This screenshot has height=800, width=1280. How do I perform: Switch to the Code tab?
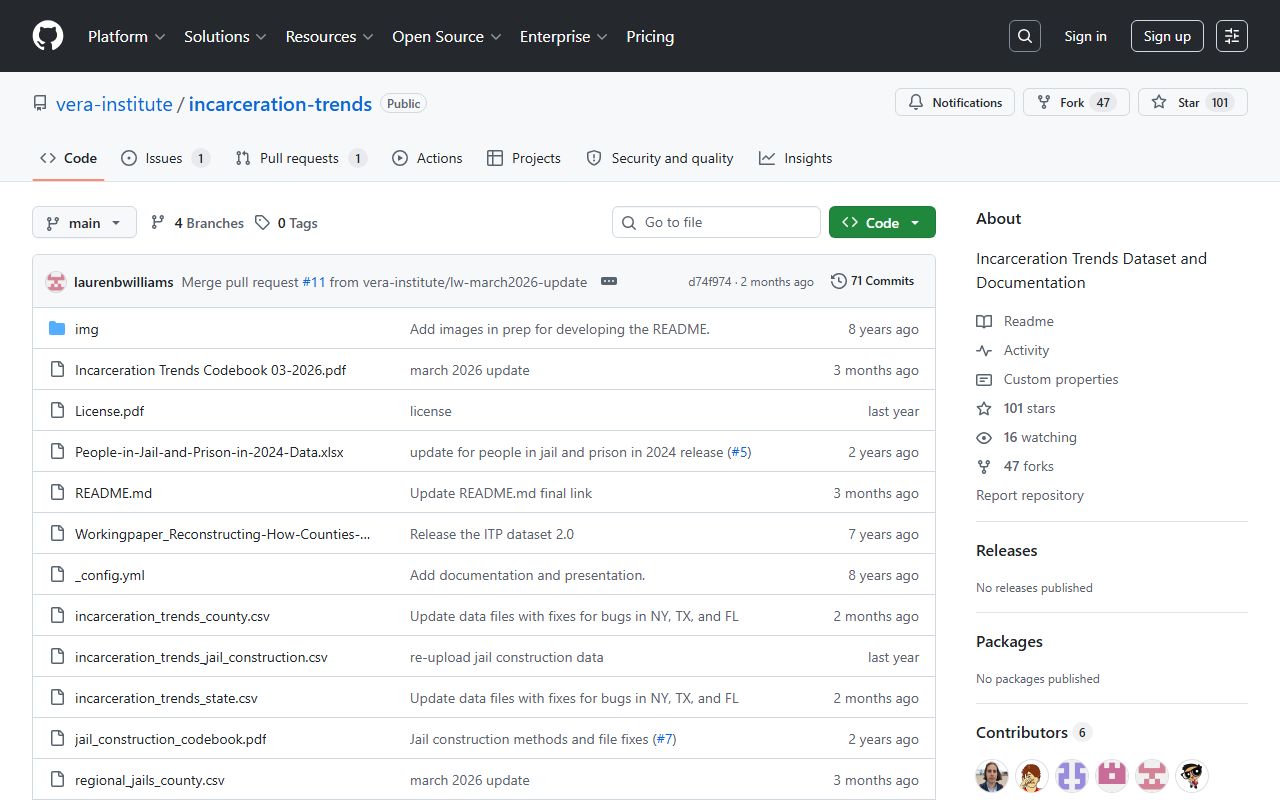tap(68, 158)
